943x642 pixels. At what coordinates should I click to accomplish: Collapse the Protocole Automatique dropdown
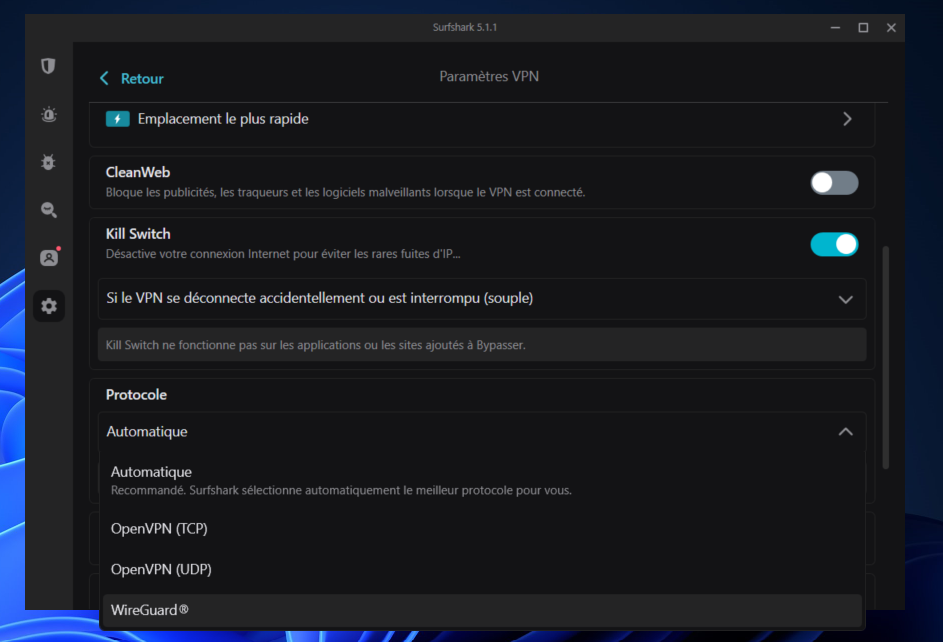coord(482,432)
